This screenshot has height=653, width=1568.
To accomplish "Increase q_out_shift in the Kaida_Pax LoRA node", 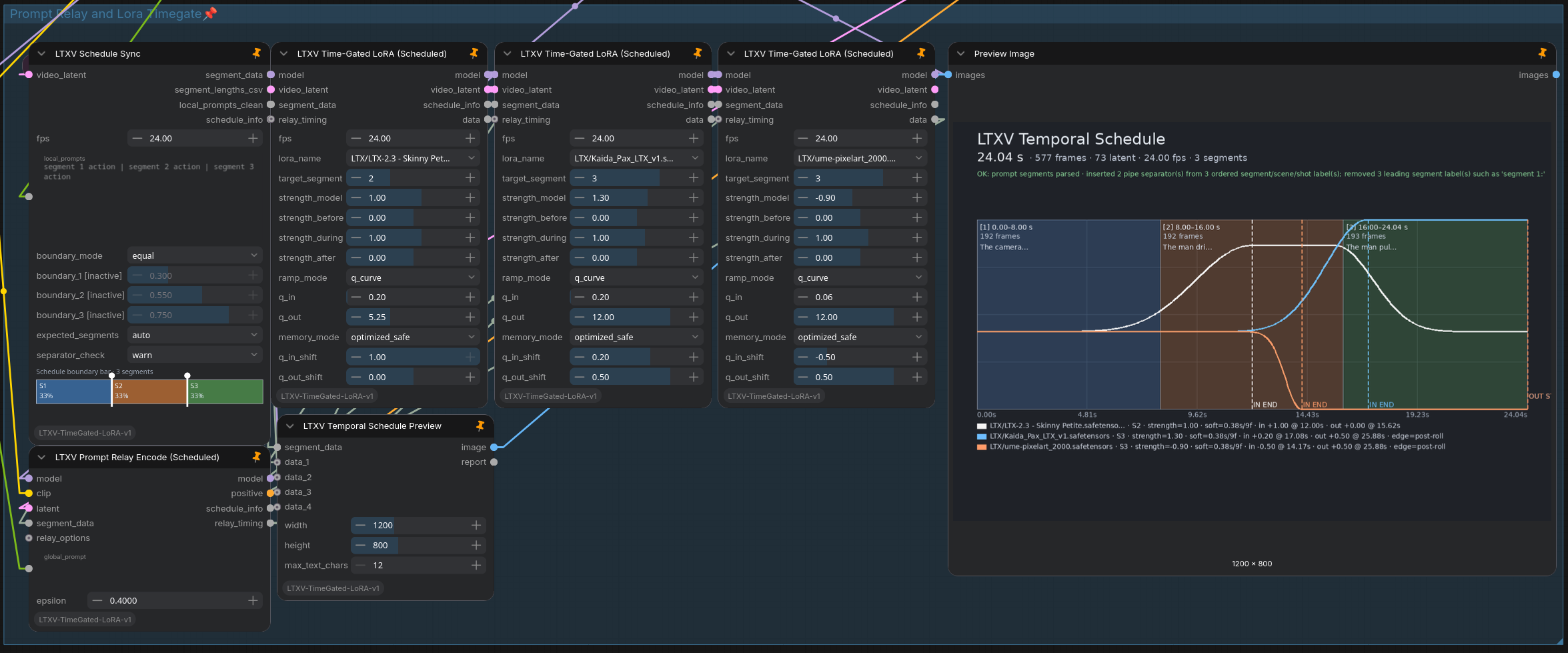I will coord(694,378).
